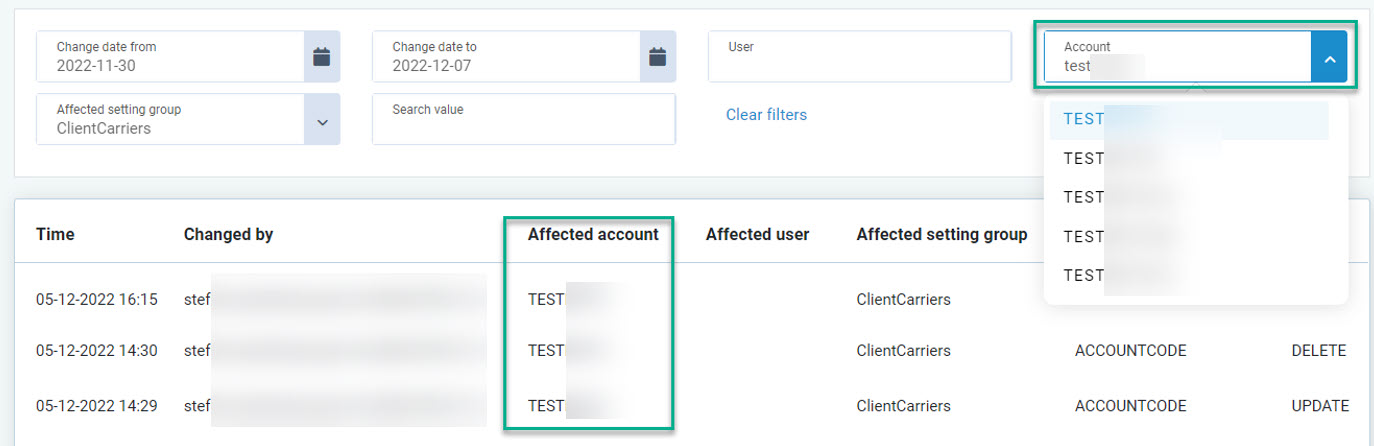Focus the User filter field
The height and width of the screenshot is (446, 1374).
[x=859, y=57]
